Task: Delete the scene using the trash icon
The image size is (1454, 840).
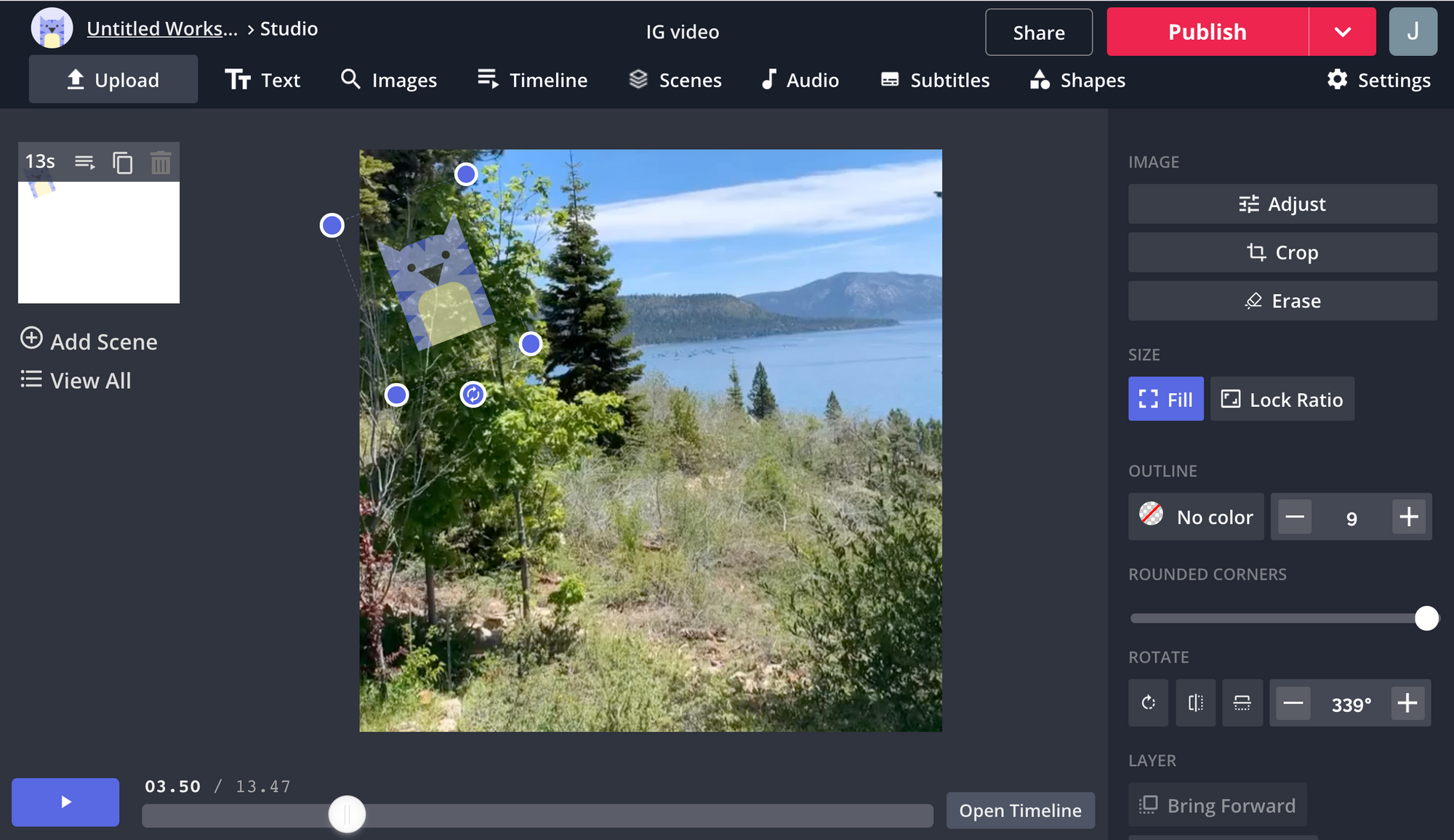Action: 161,162
